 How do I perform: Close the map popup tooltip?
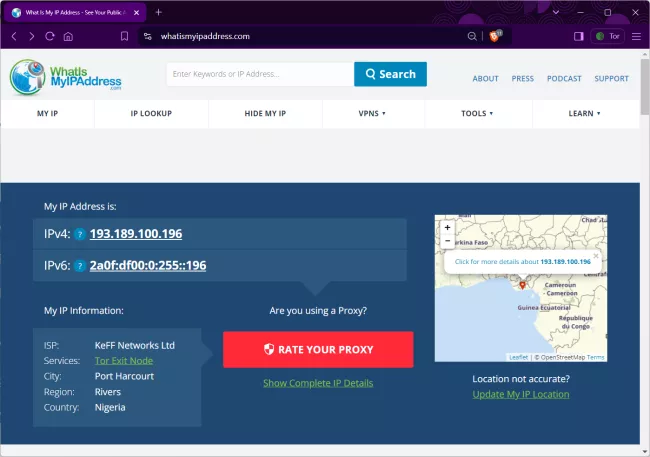coord(595,254)
